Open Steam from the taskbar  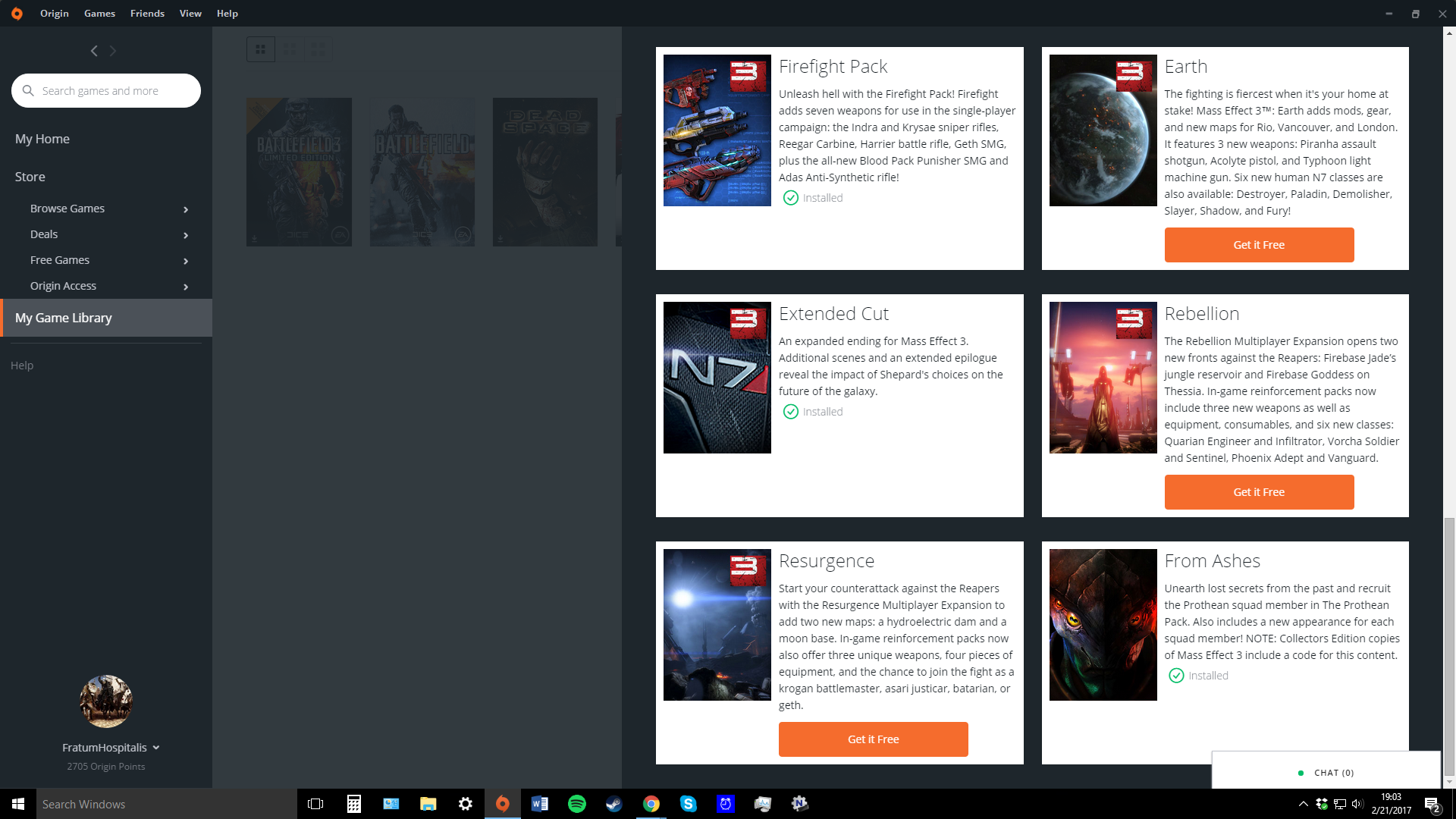pos(613,804)
